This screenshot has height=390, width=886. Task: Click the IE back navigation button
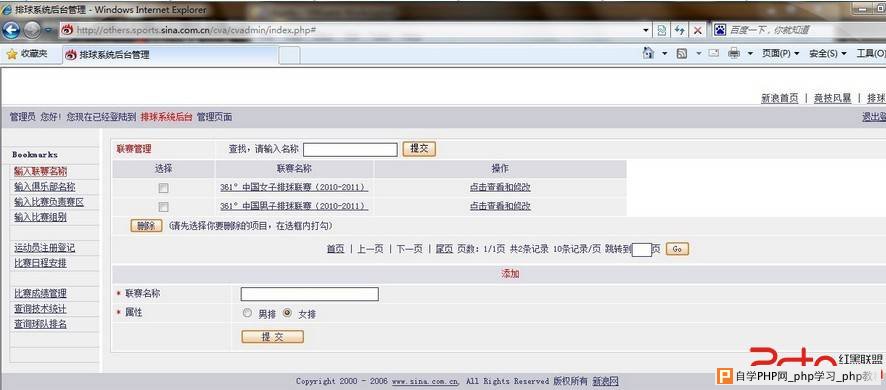click(x=11, y=30)
